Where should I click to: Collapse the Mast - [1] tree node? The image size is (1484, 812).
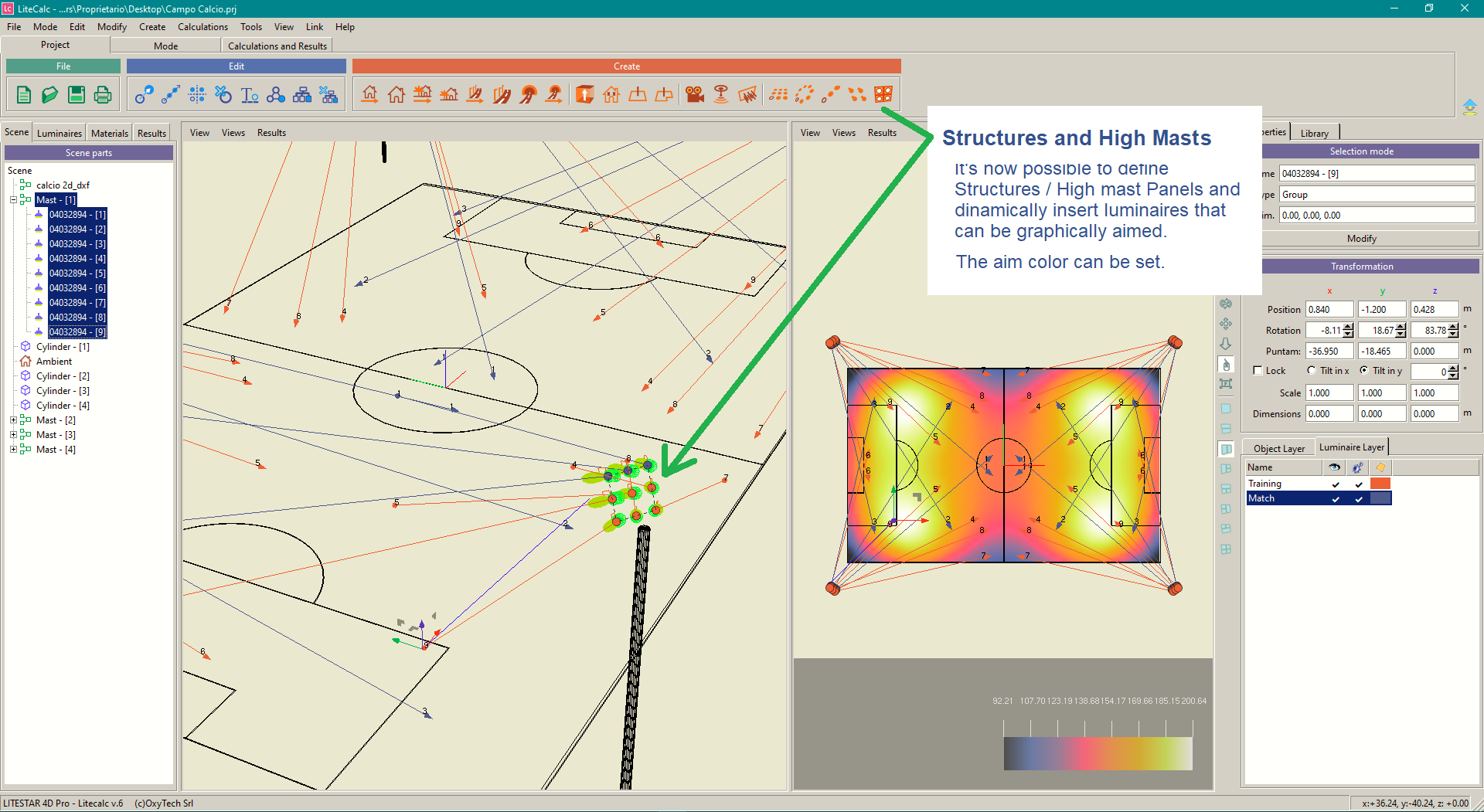point(13,200)
